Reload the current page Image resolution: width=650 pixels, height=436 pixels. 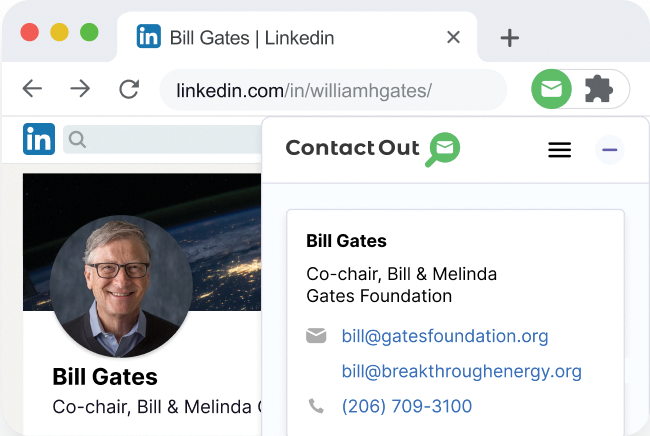[128, 89]
